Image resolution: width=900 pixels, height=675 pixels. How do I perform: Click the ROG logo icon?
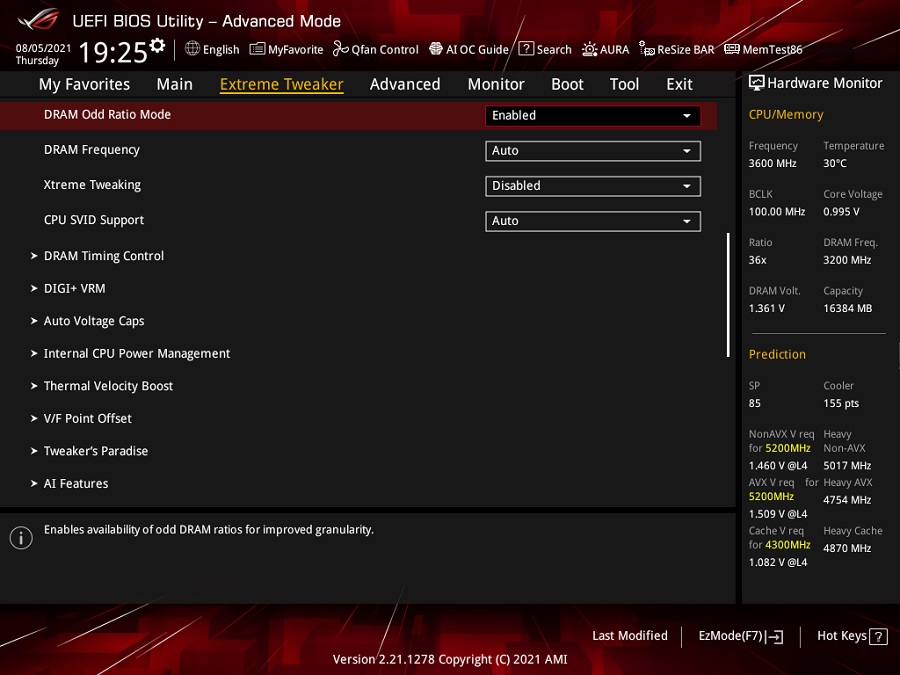click(x=38, y=19)
